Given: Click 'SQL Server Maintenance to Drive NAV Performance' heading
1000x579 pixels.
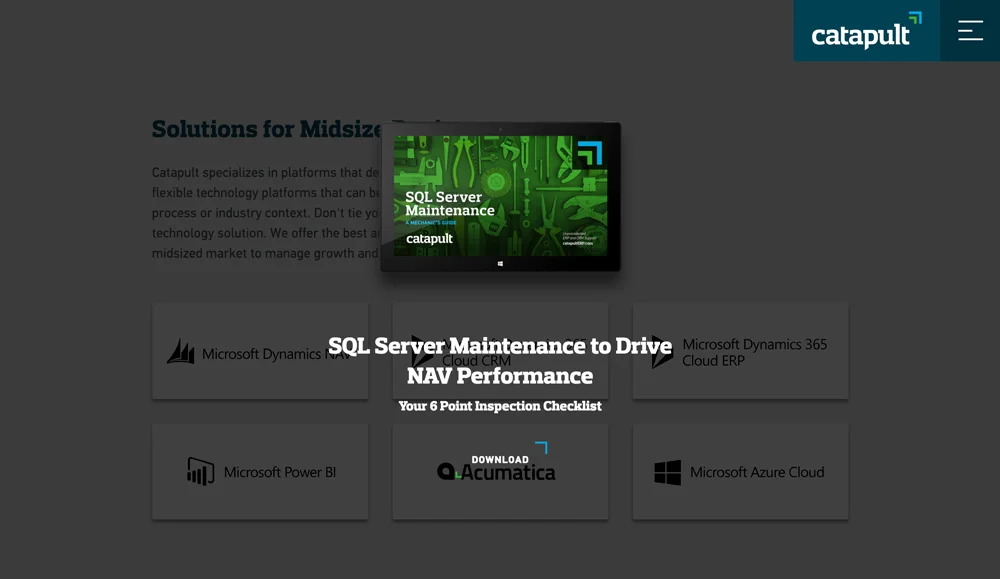Looking at the screenshot, I should (x=500, y=360).
